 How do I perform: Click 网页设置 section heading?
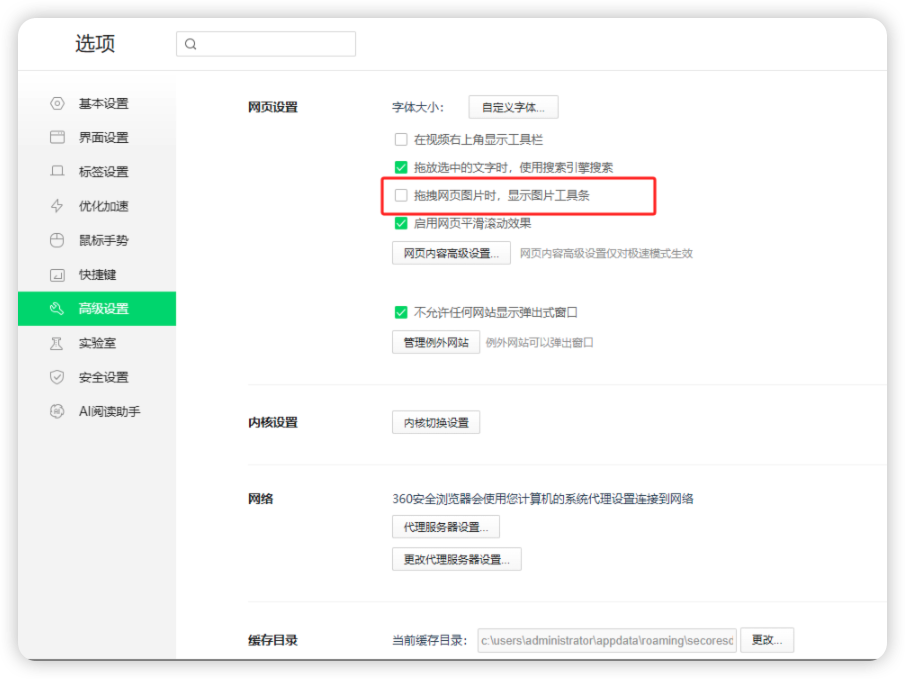click(273, 107)
